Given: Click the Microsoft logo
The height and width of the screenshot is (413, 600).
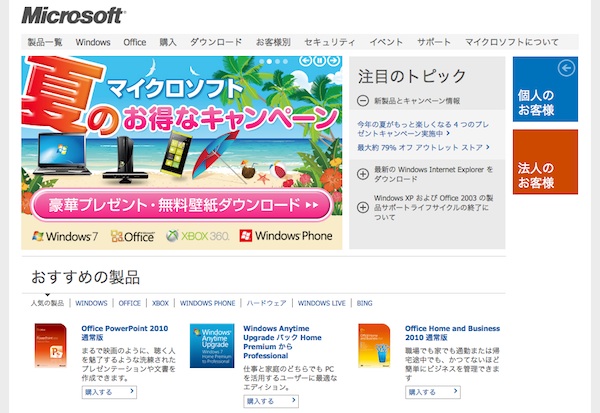Looking at the screenshot, I should point(73,16).
